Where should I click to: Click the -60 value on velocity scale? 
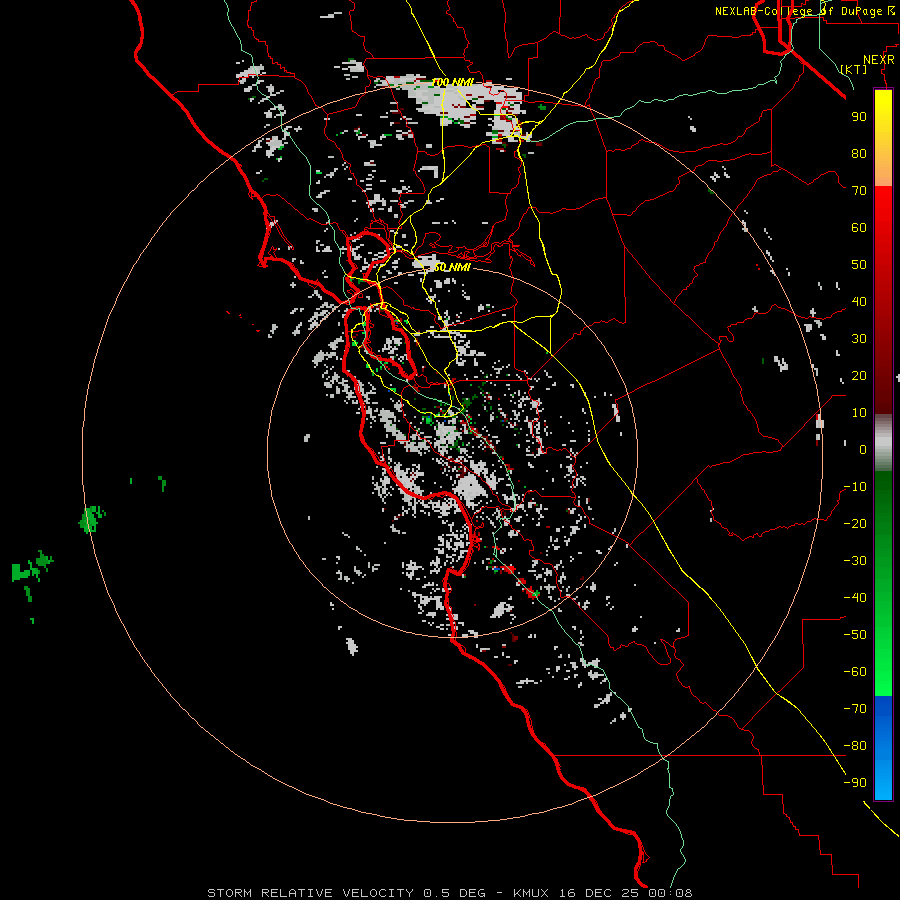(x=855, y=672)
